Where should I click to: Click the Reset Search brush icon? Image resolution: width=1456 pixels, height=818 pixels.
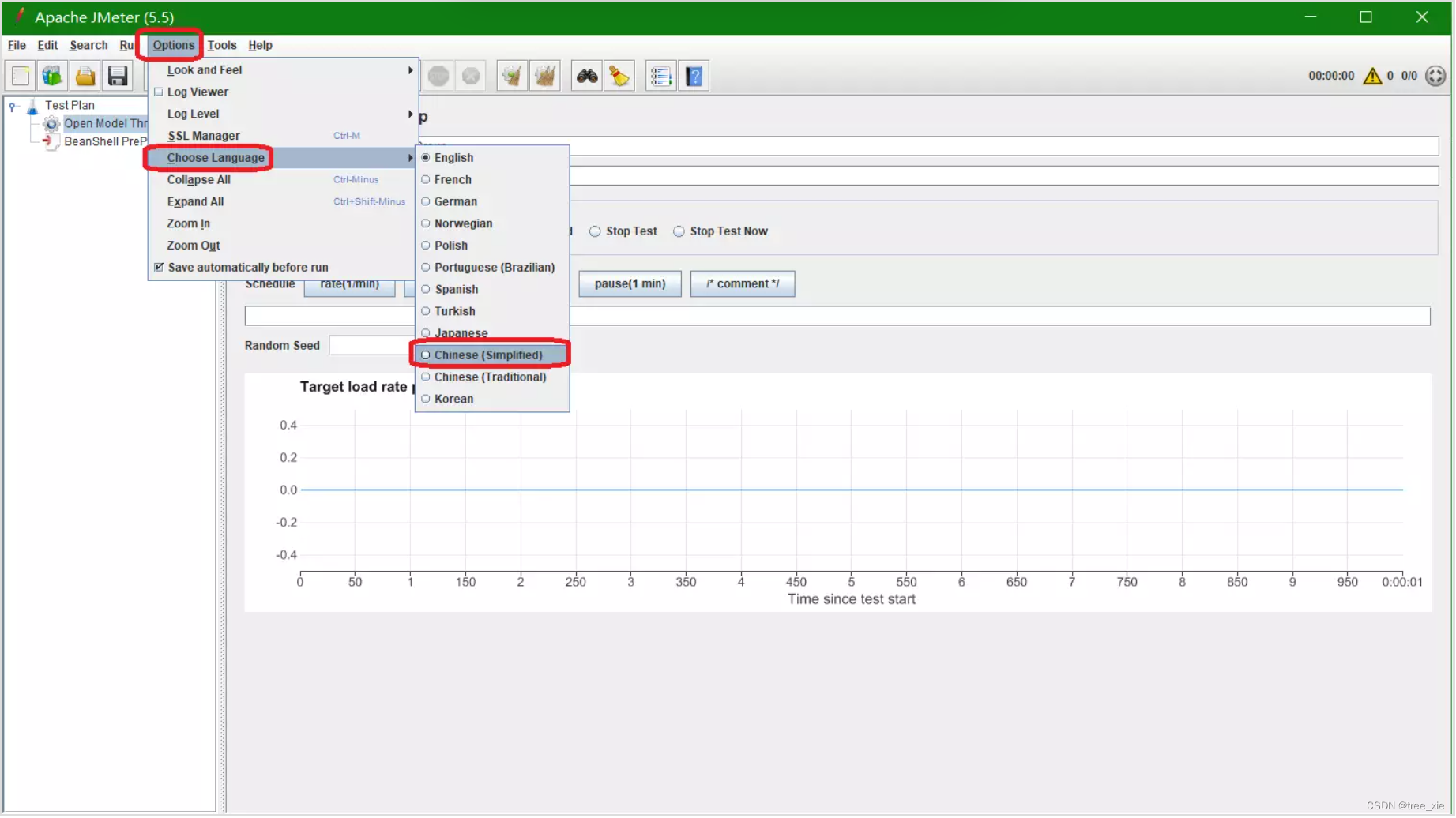619,76
